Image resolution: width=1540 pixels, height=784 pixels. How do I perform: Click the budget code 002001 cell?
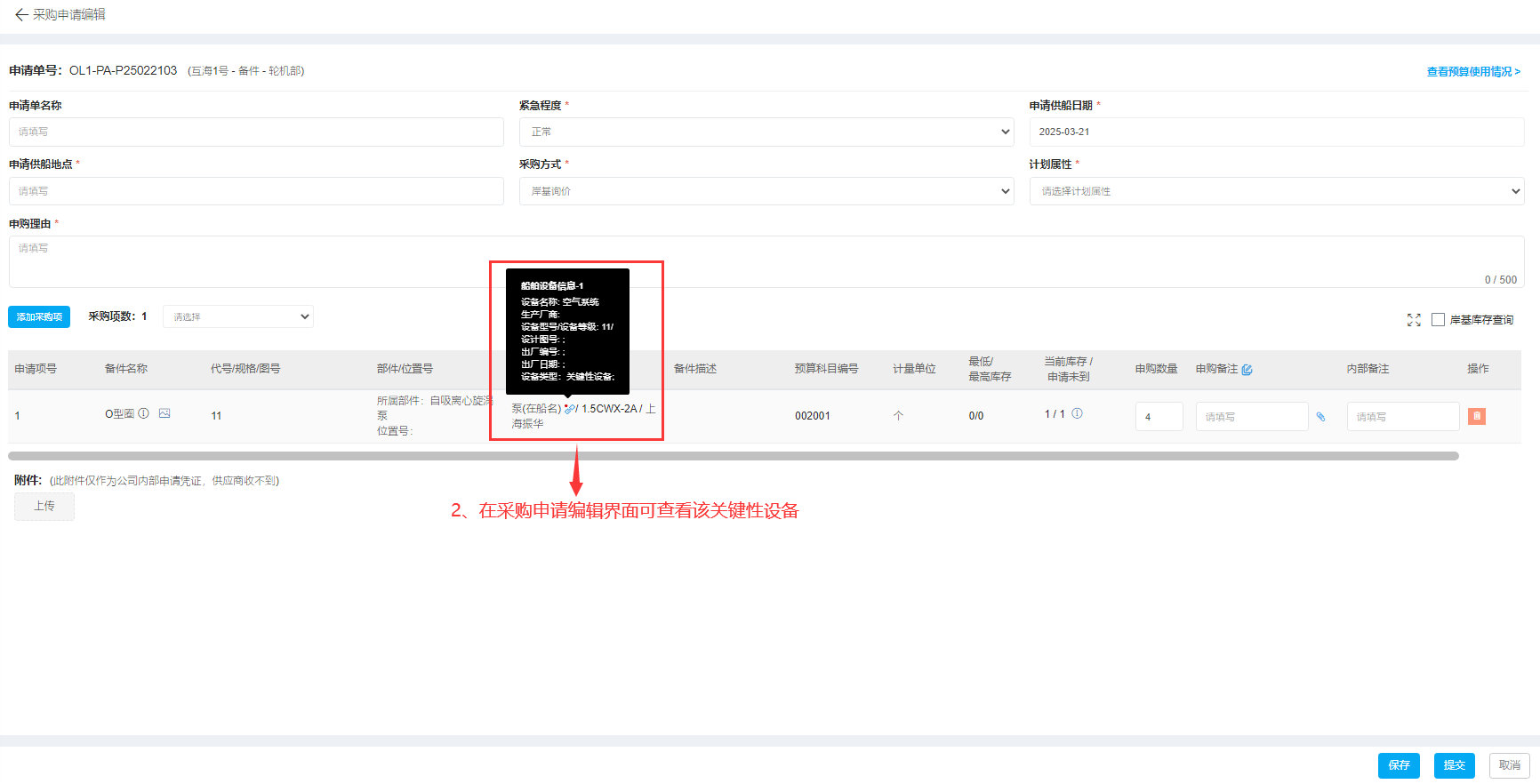click(813, 416)
